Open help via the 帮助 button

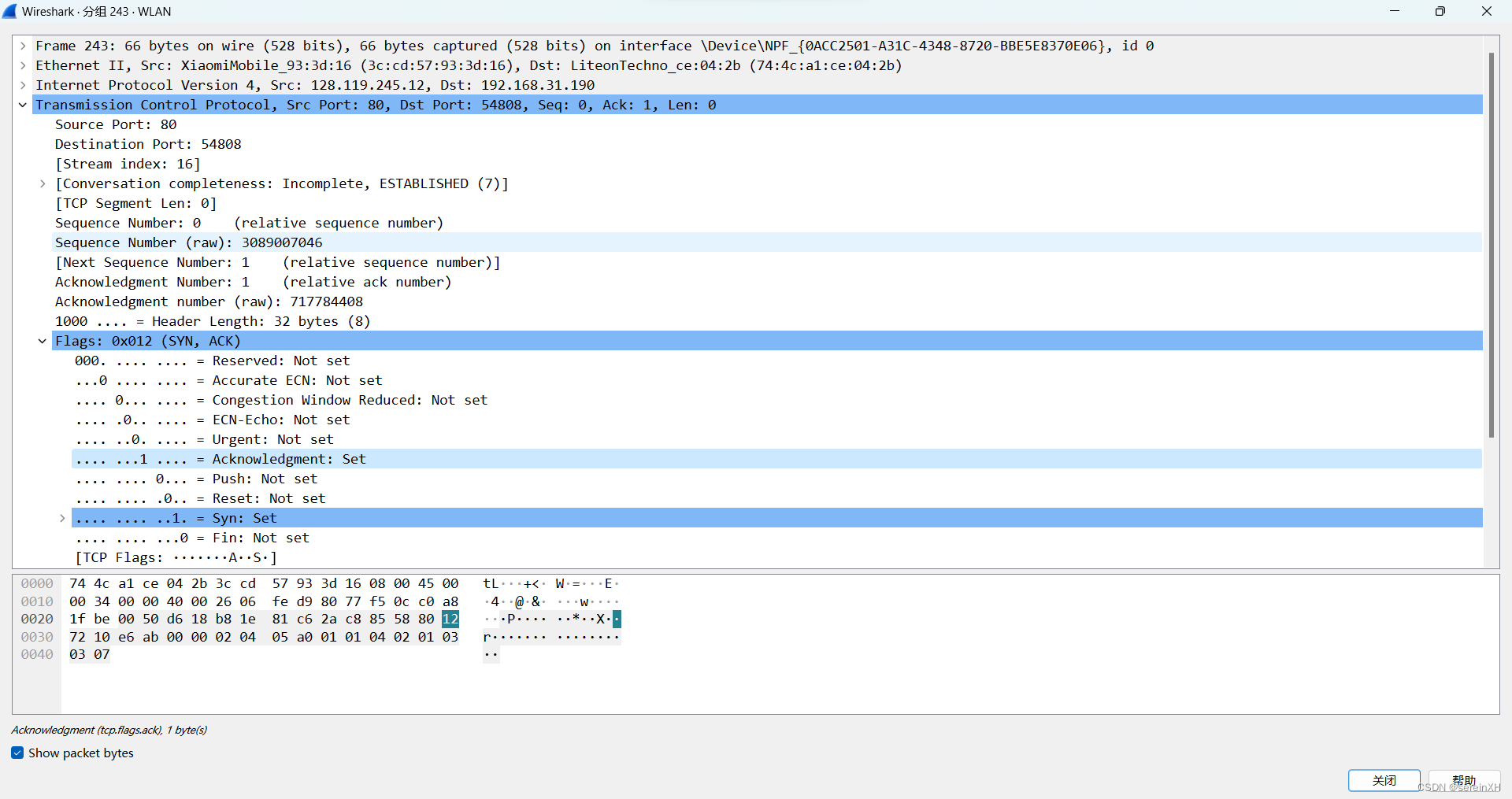click(x=1463, y=780)
